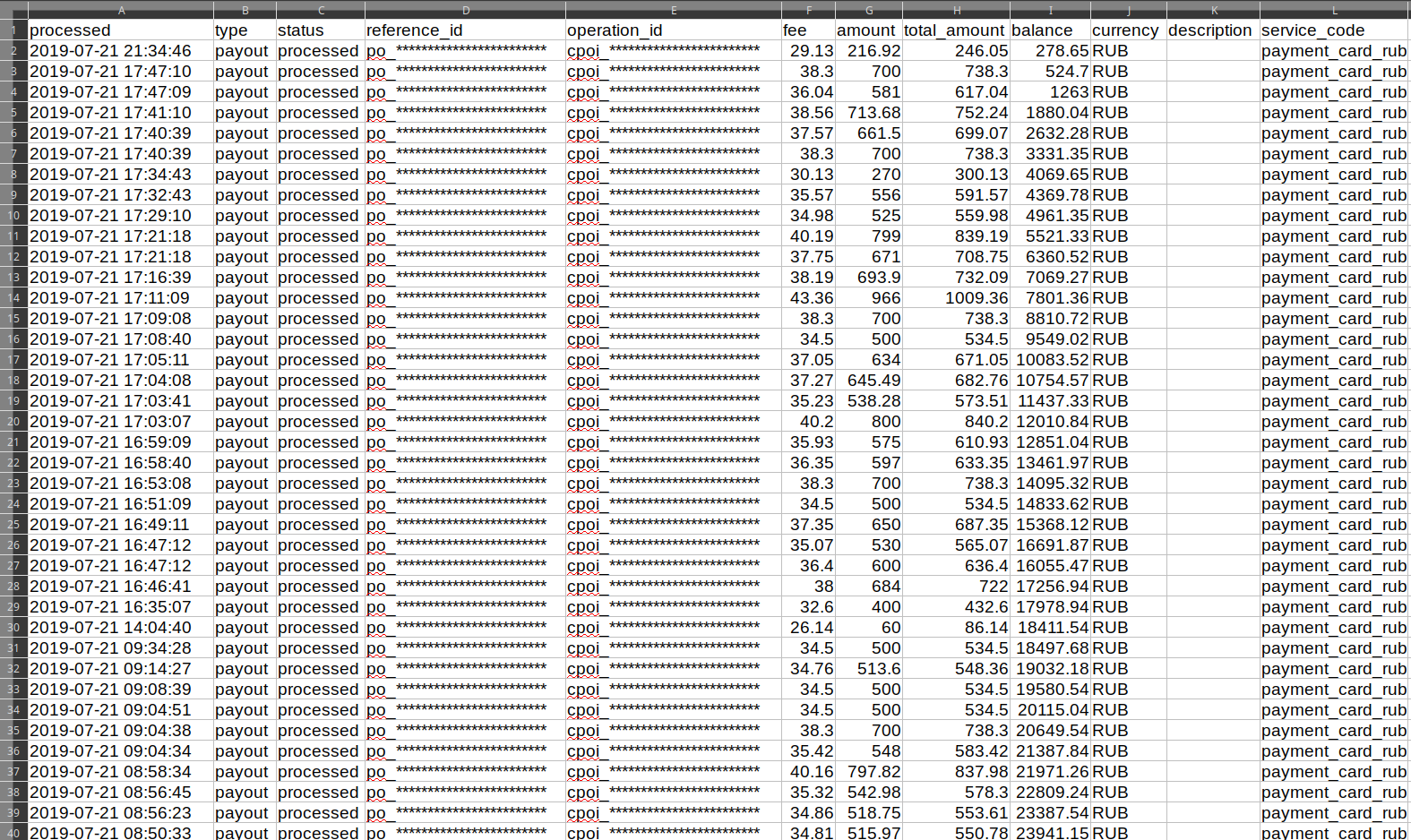Screen dimensions: 1411x840
Task: Select balance cell 12010.84
Action: click(x=1050, y=422)
